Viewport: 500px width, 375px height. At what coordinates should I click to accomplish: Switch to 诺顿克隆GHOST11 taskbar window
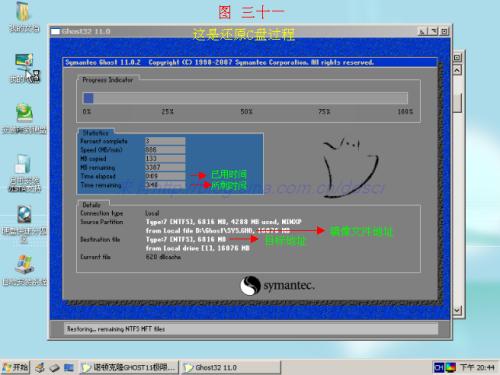(x=128, y=367)
